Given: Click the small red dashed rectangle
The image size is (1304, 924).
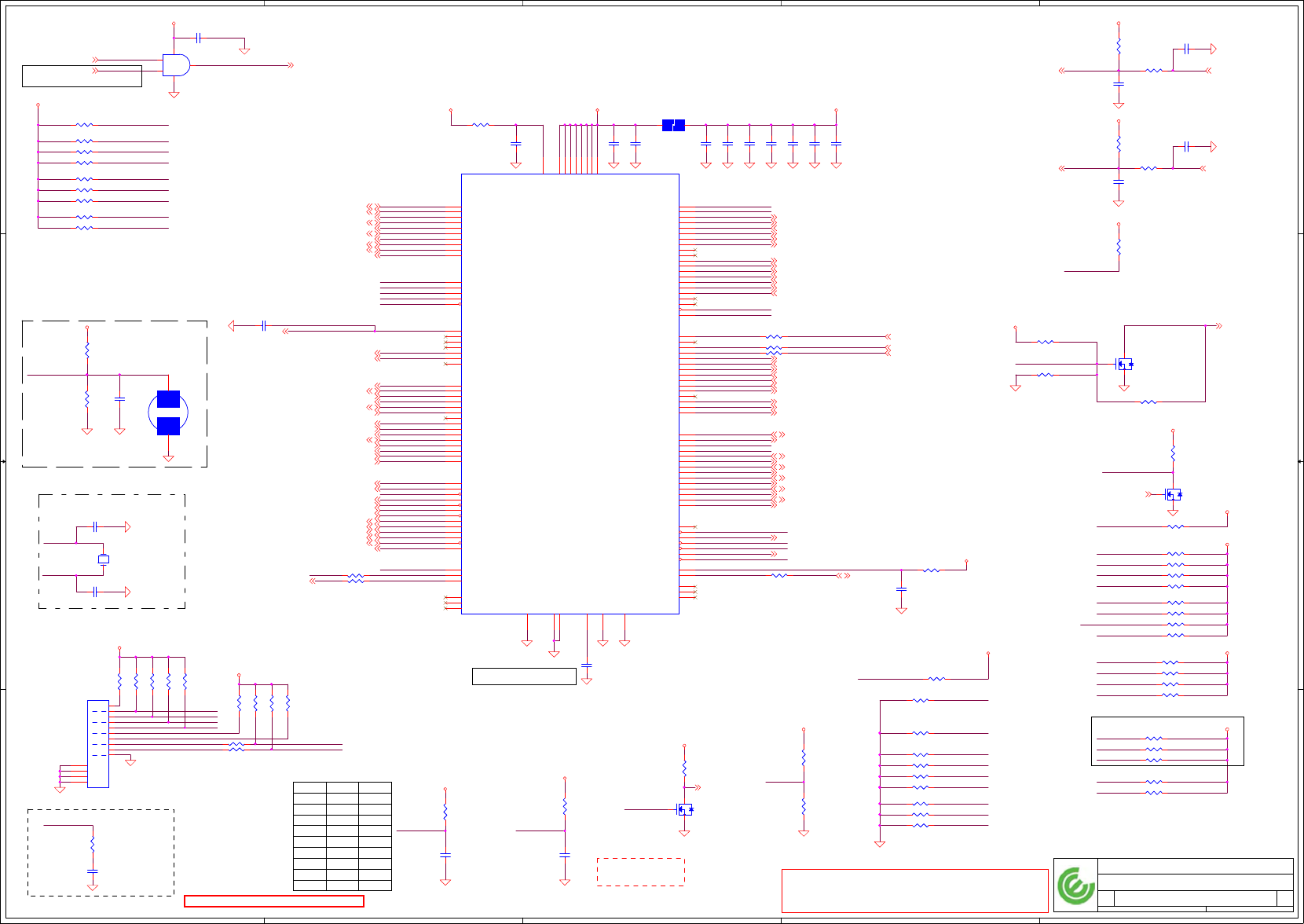Looking at the screenshot, I should coord(640,872).
